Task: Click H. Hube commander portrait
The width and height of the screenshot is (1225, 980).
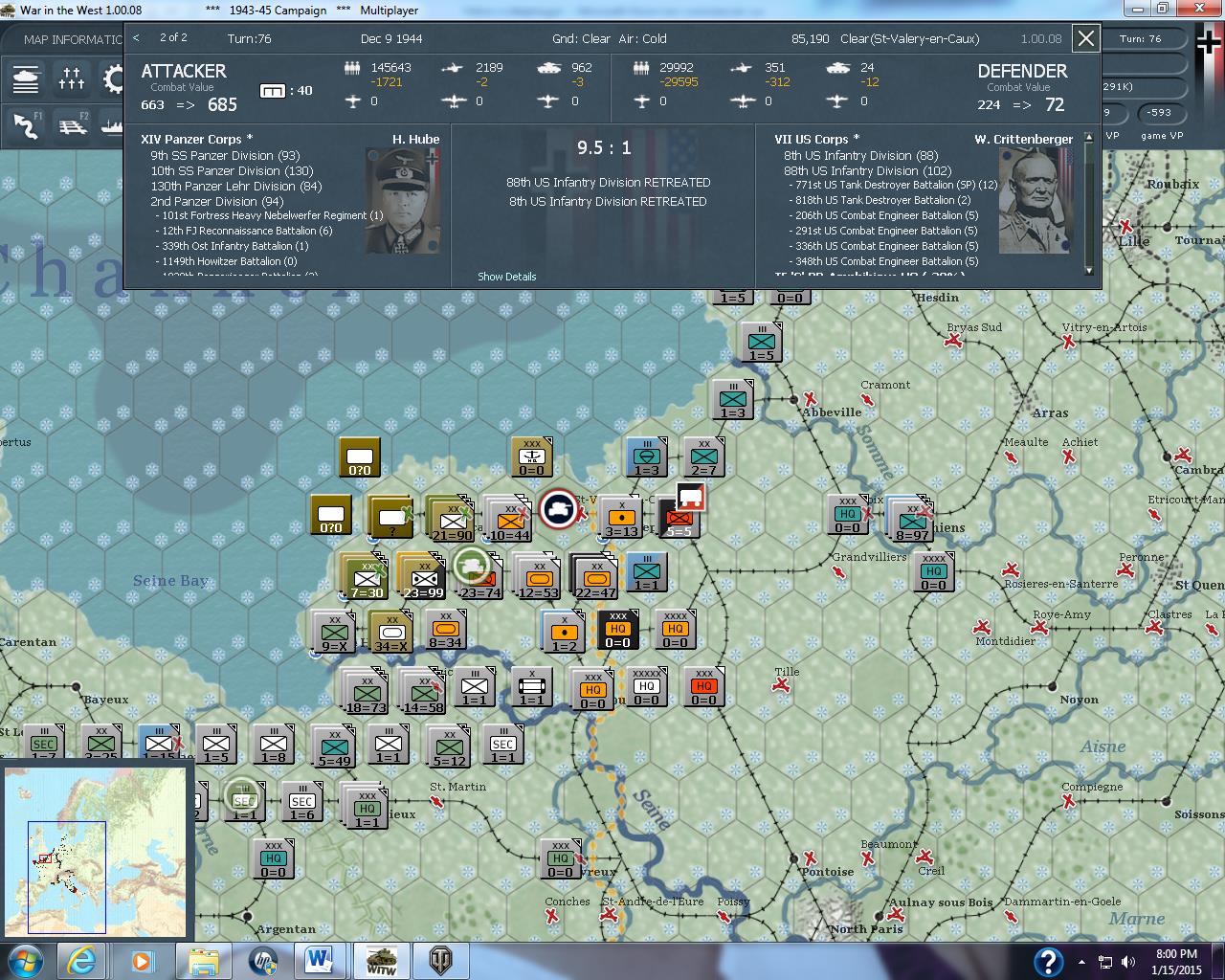Action: [402, 200]
